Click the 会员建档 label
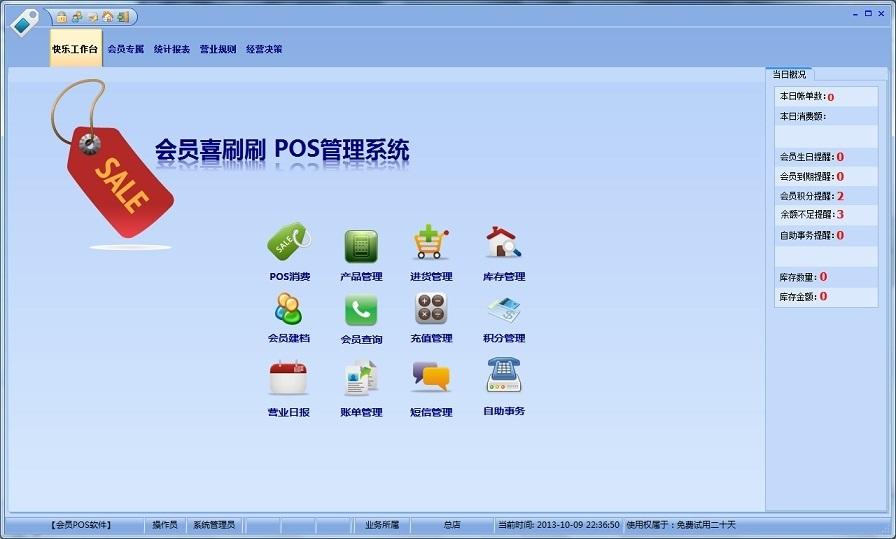This screenshot has width=896, height=539. click(x=289, y=338)
